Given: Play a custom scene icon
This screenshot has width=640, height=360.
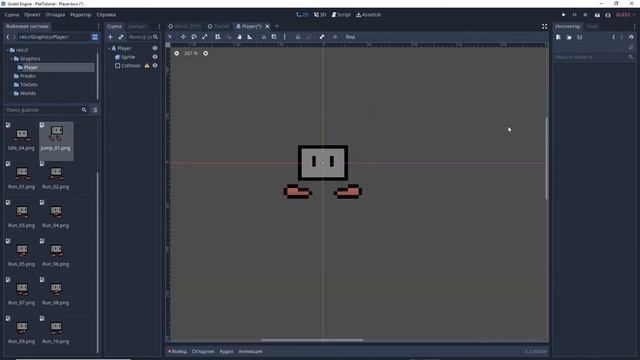Looking at the screenshot, I should coord(608,15).
